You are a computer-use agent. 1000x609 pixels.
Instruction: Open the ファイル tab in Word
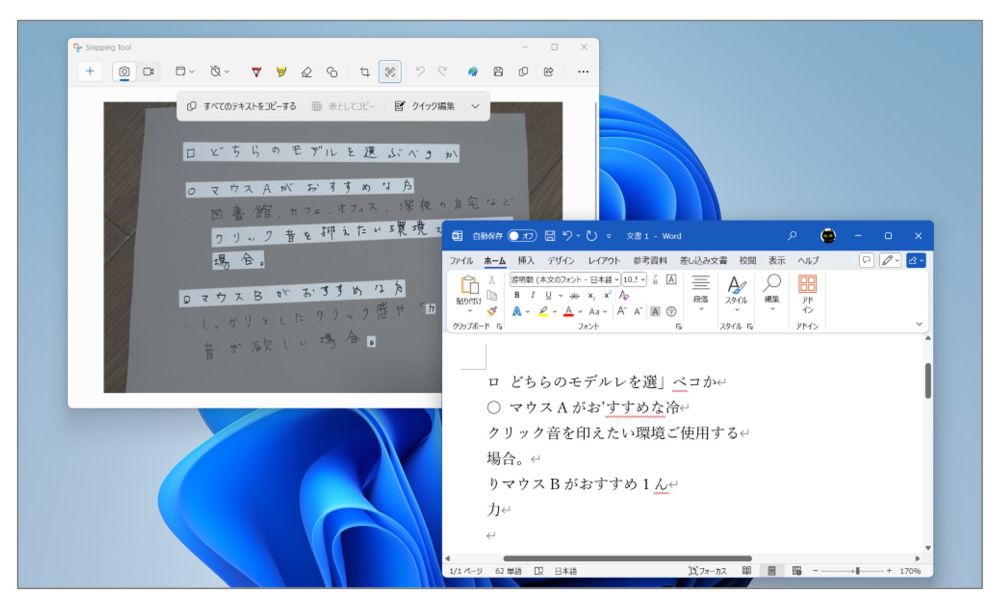tap(461, 261)
